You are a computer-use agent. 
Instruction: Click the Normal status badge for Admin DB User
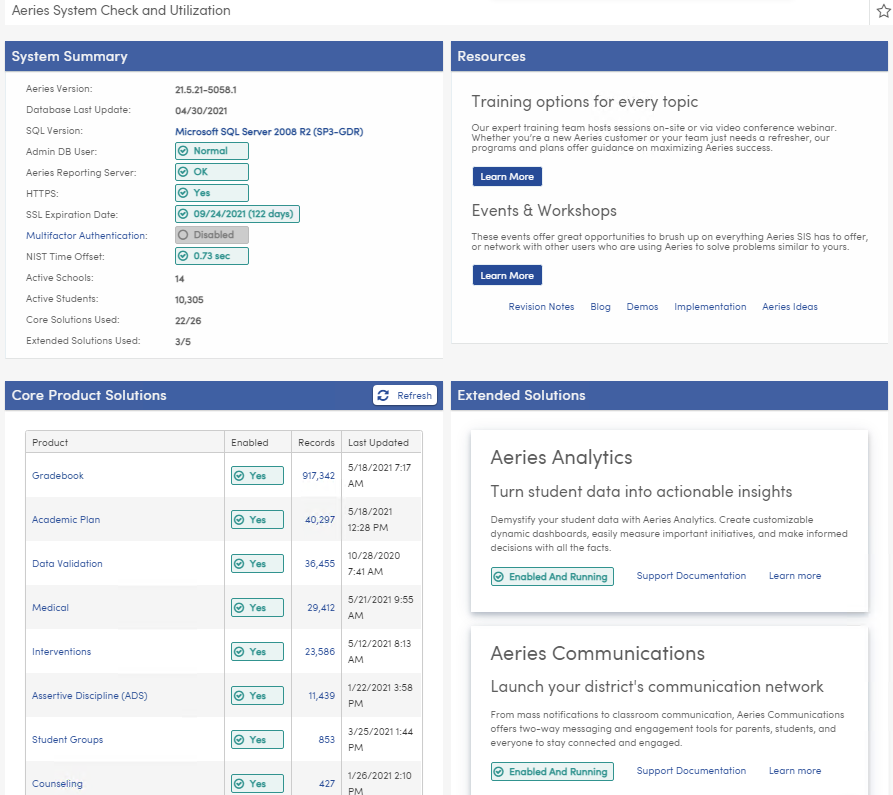[x=211, y=150]
